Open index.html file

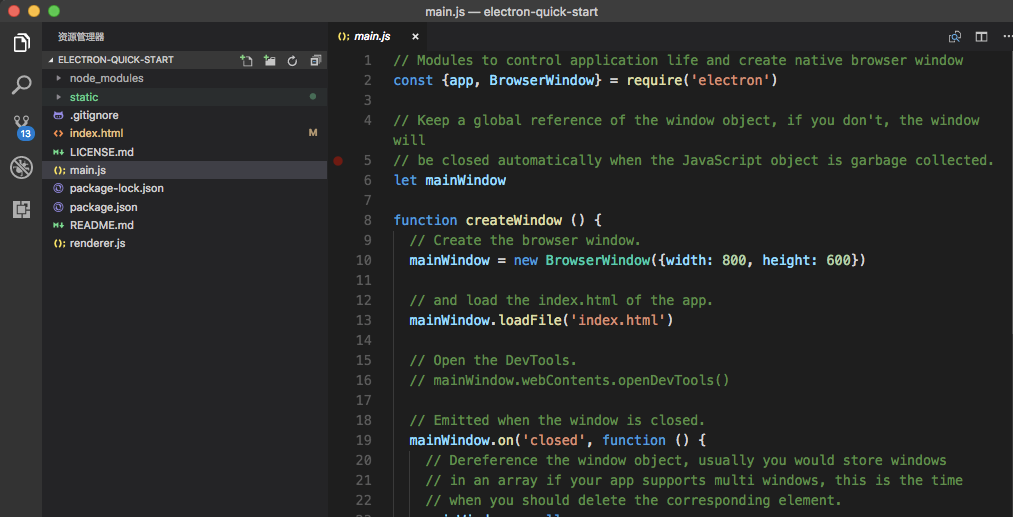point(185,133)
